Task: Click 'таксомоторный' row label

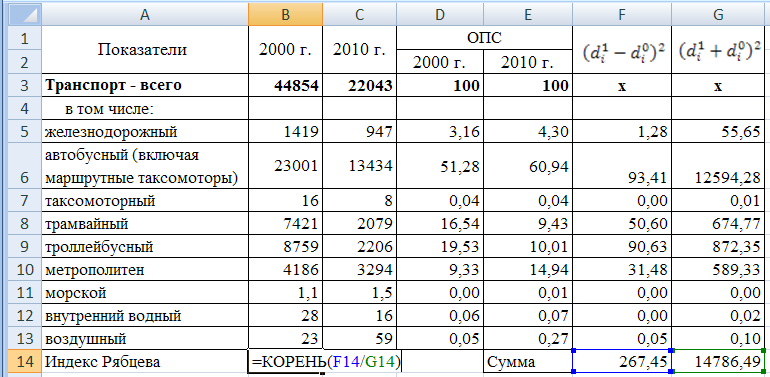Action: 144,200
